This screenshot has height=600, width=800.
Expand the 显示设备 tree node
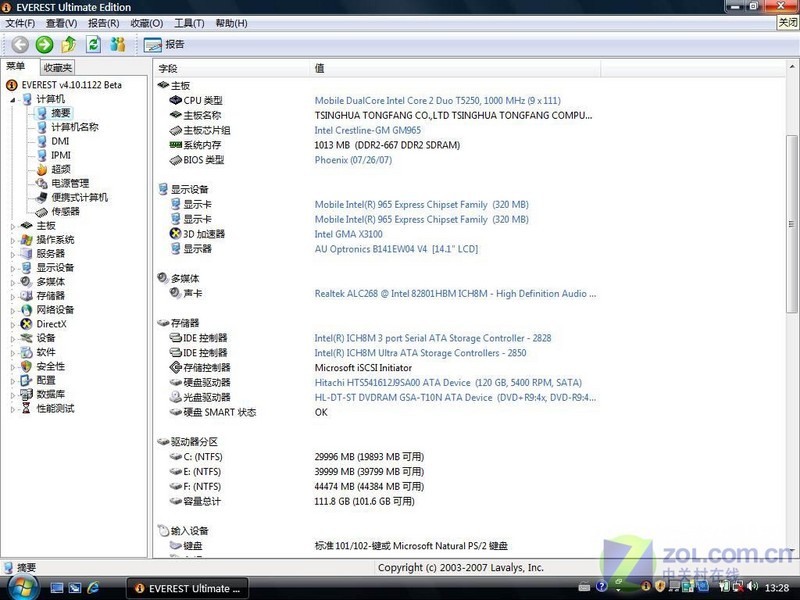coord(13,268)
